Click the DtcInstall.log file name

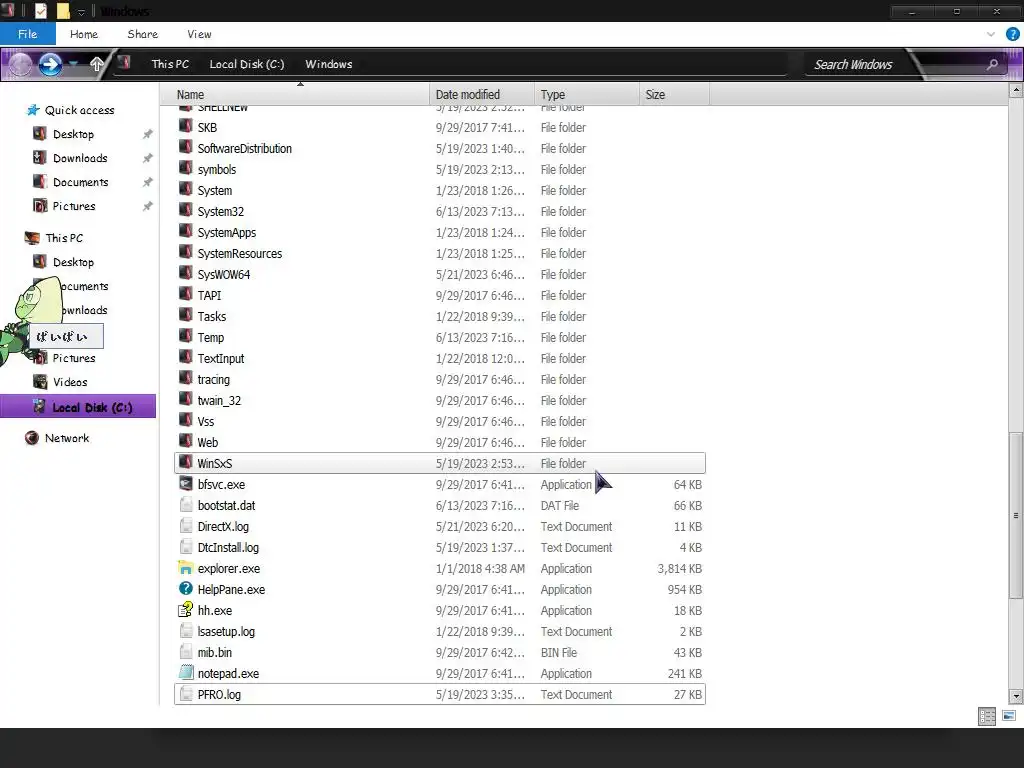pos(228,547)
